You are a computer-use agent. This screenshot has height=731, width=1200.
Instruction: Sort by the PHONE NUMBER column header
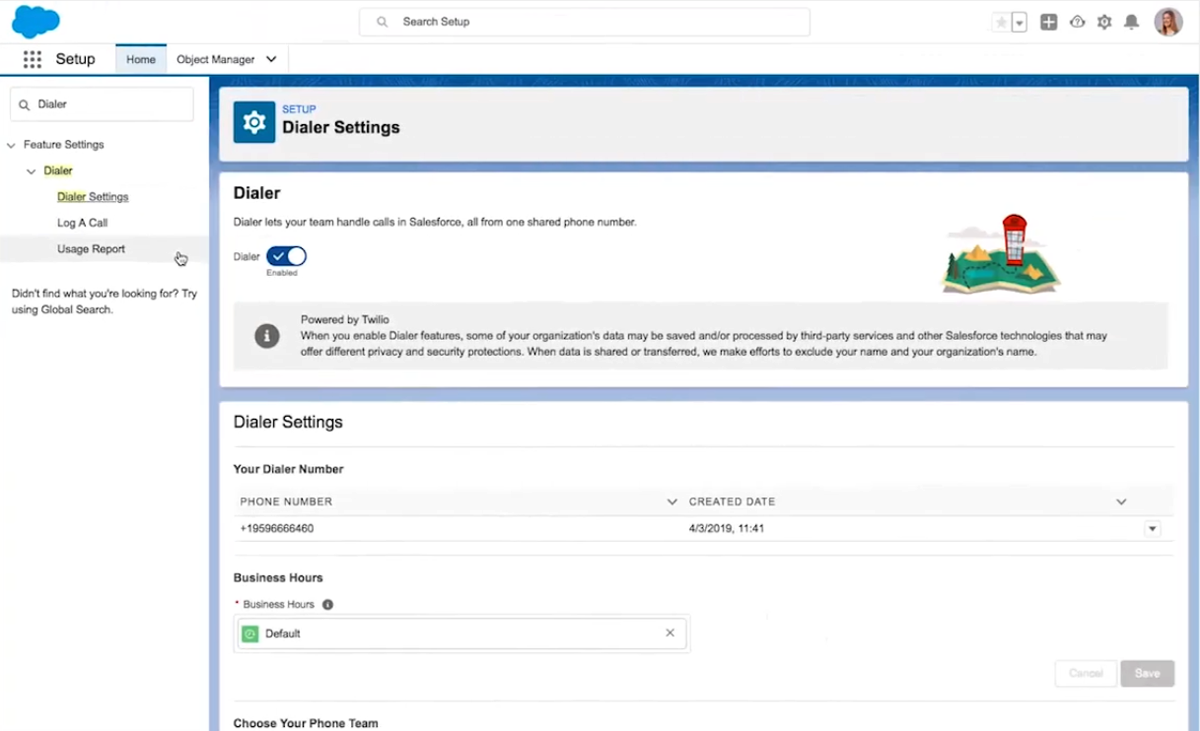point(286,501)
